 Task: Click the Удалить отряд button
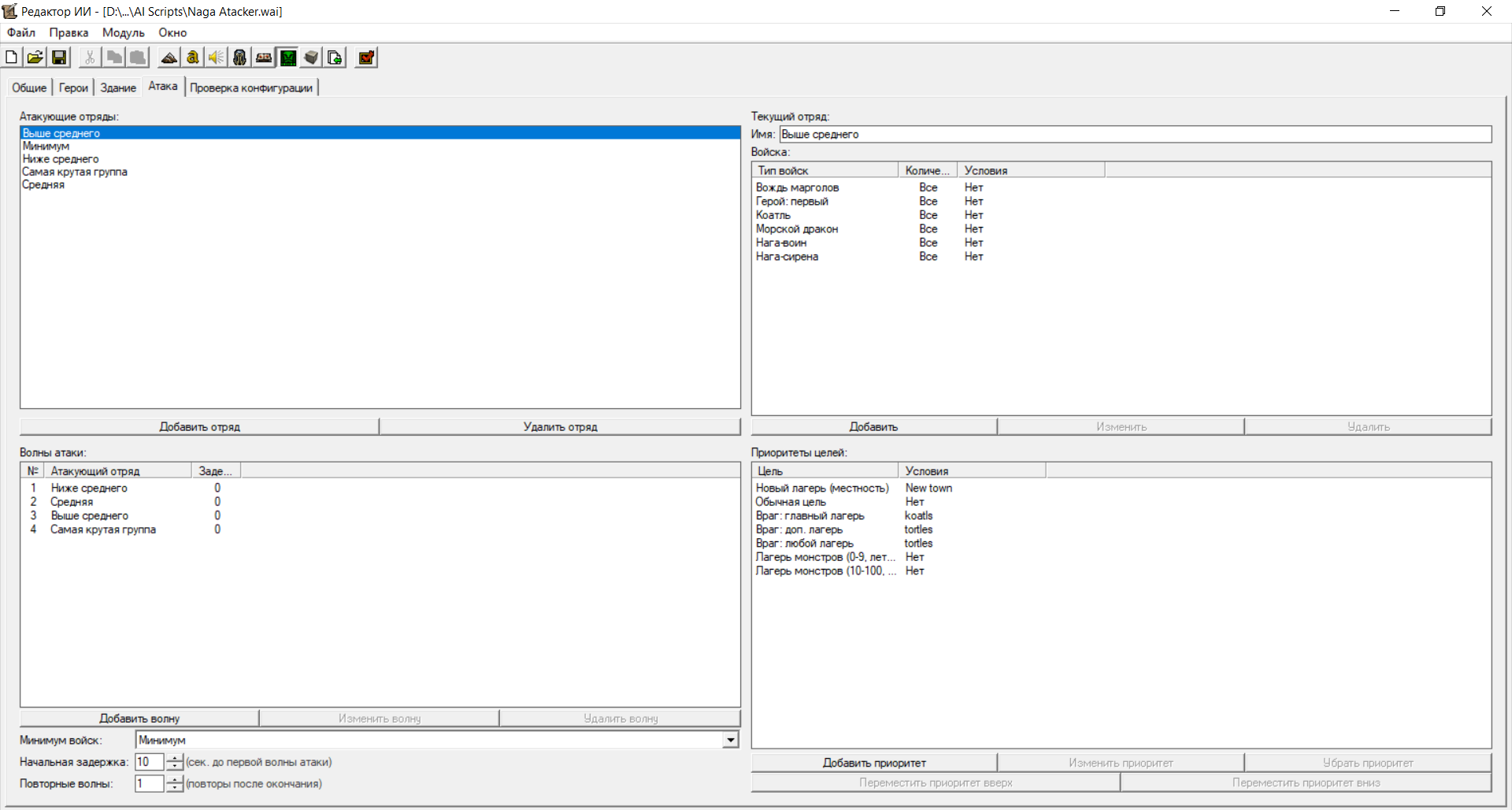pyautogui.click(x=560, y=426)
